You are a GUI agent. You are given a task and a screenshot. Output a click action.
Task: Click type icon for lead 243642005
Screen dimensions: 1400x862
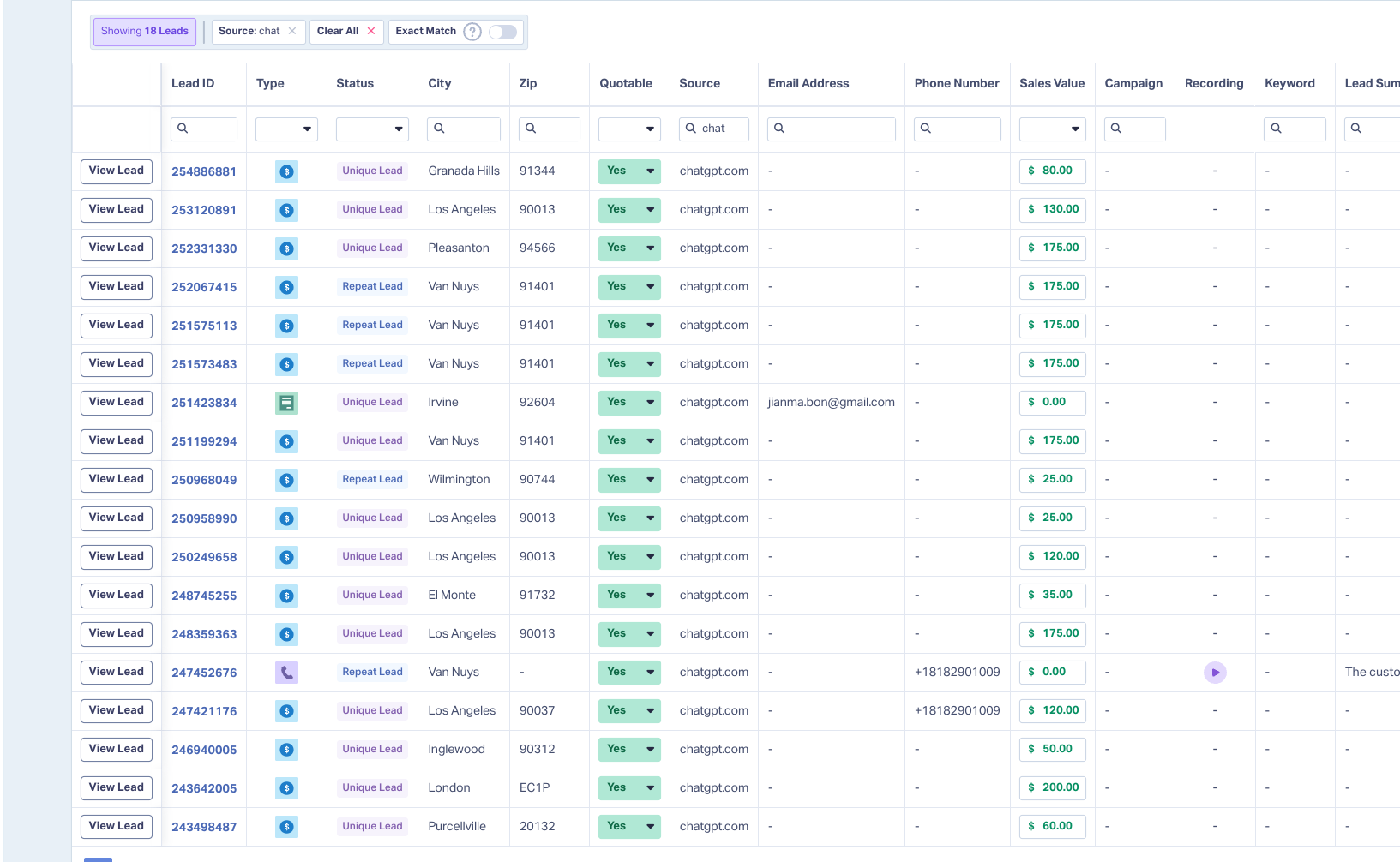(286, 788)
